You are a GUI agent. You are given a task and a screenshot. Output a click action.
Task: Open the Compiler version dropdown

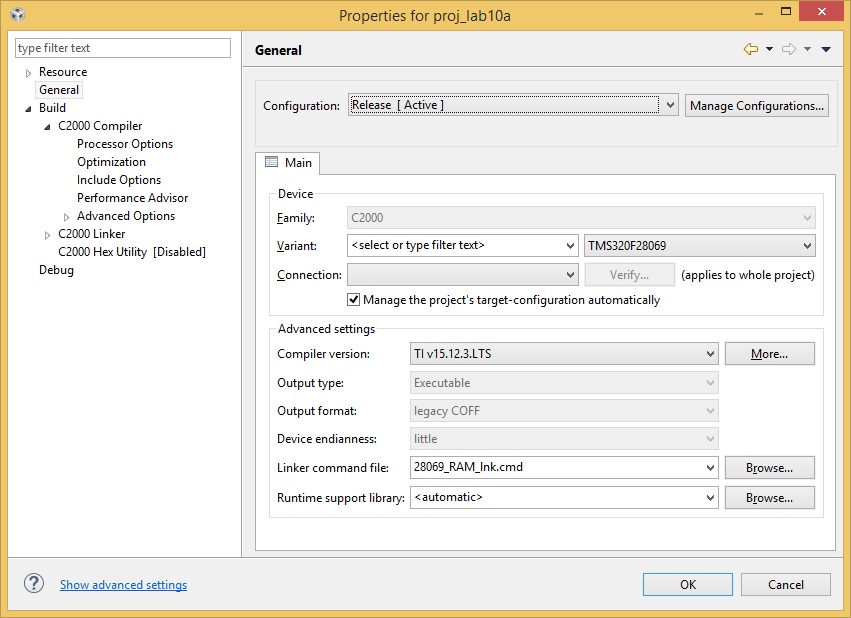tap(711, 352)
